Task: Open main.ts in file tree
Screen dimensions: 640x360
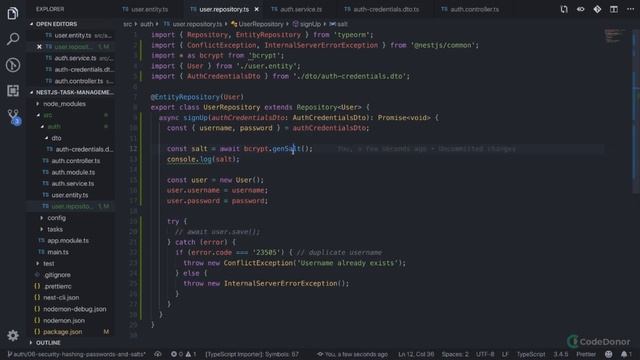Action: tap(58, 252)
